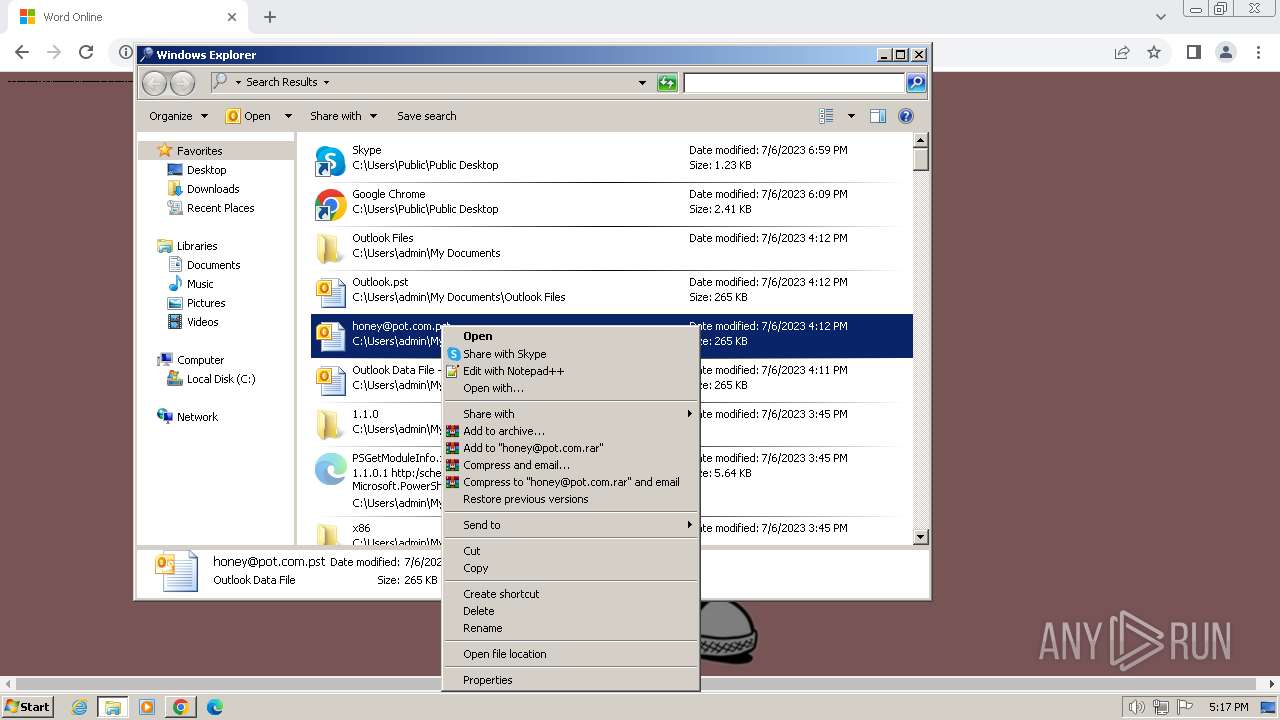Open Microsoft Edge from taskbar

(214, 707)
